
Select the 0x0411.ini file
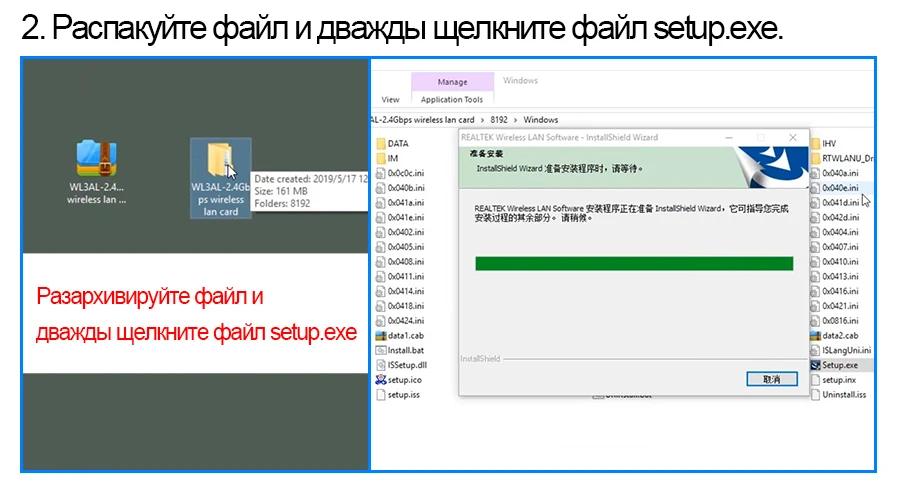click(x=400, y=277)
